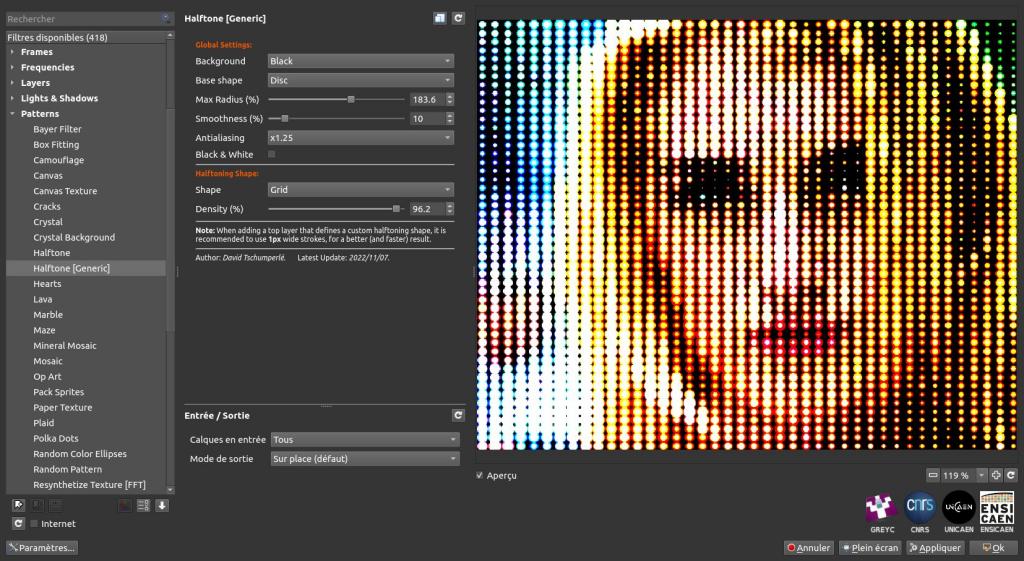Click the Plein écran button
Viewport: 1024px width, 561px height.
click(870, 548)
